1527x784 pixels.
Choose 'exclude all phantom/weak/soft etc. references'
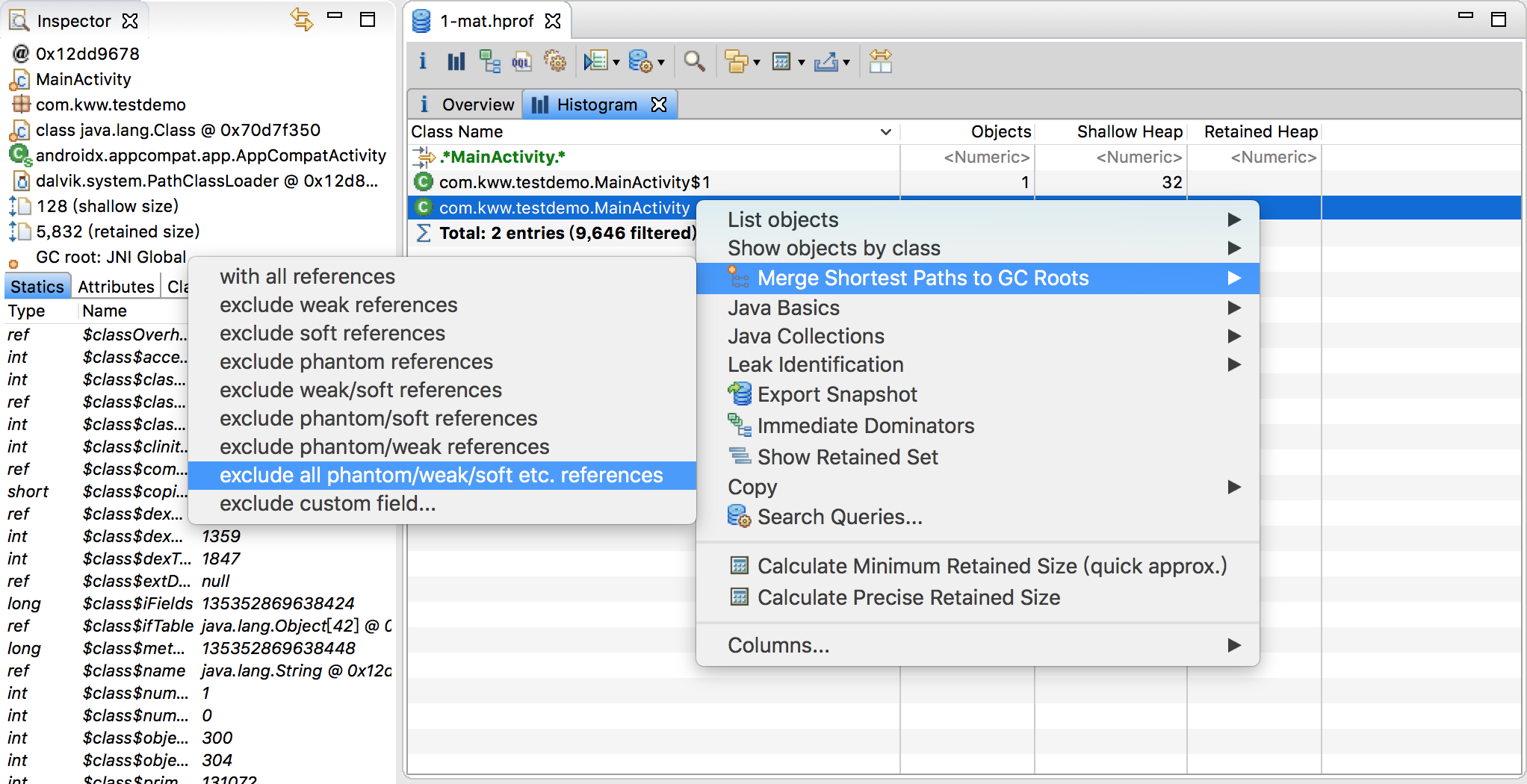[442, 475]
